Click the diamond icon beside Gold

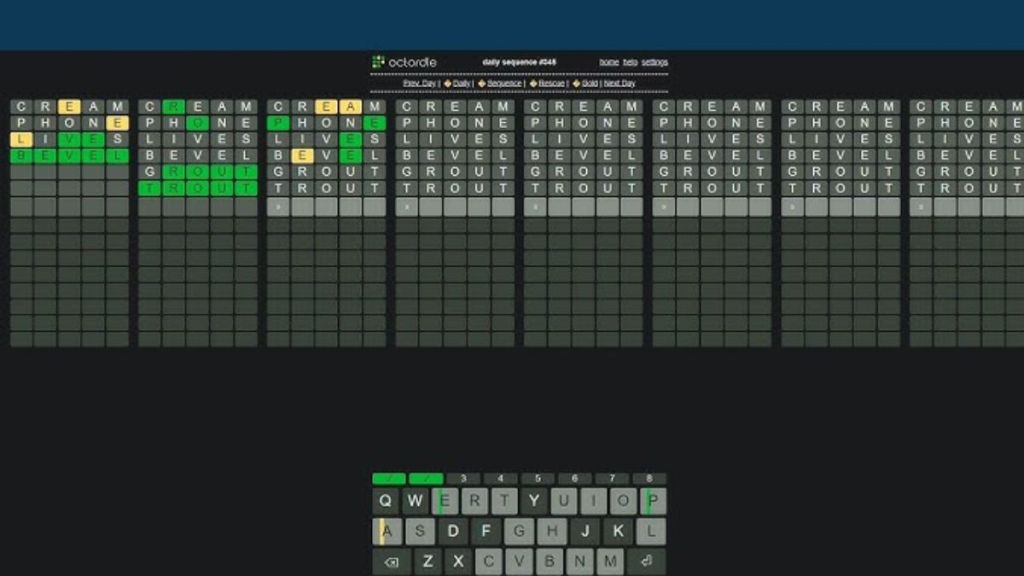576,83
